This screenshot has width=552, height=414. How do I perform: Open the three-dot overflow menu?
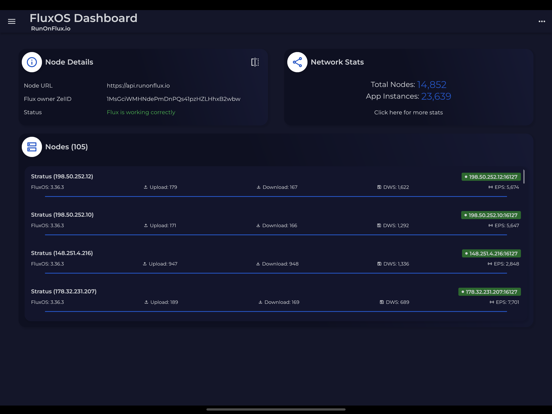pyautogui.click(x=542, y=21)
